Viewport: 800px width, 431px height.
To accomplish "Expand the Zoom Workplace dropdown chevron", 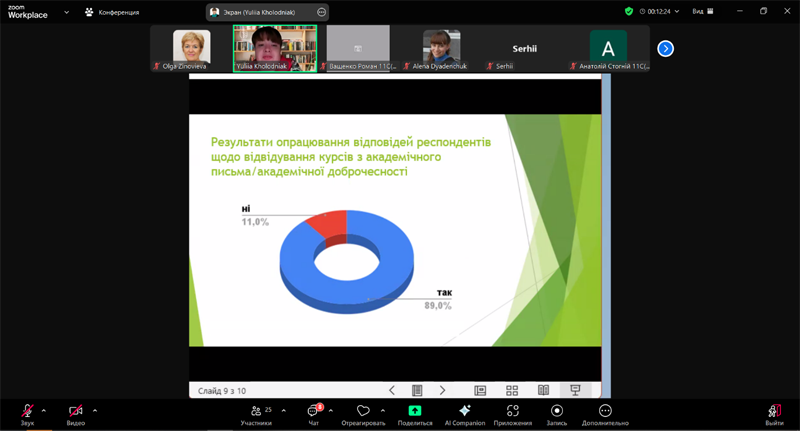I will tap(66, 12).
